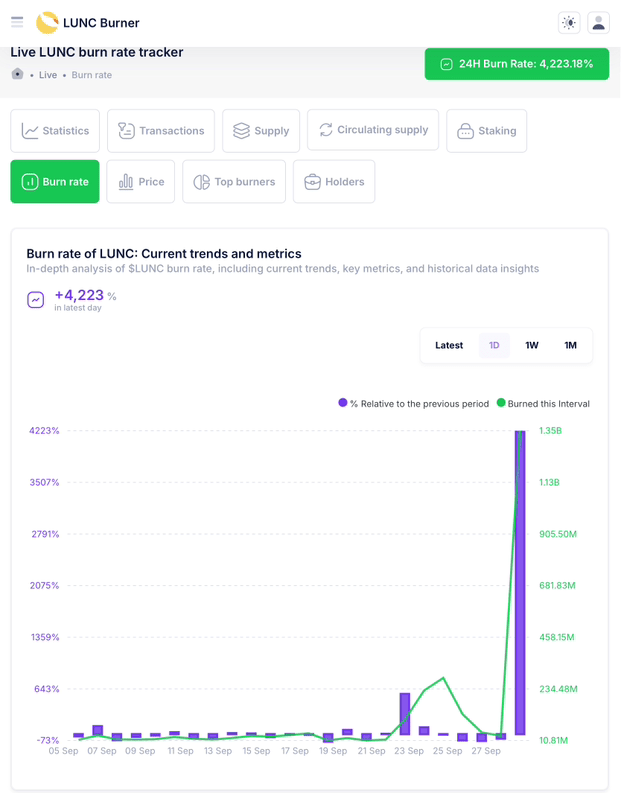The height and width of the screenshot is (793, 621).
Task: Select the Latest time range
Action: [x=449, y=345]
